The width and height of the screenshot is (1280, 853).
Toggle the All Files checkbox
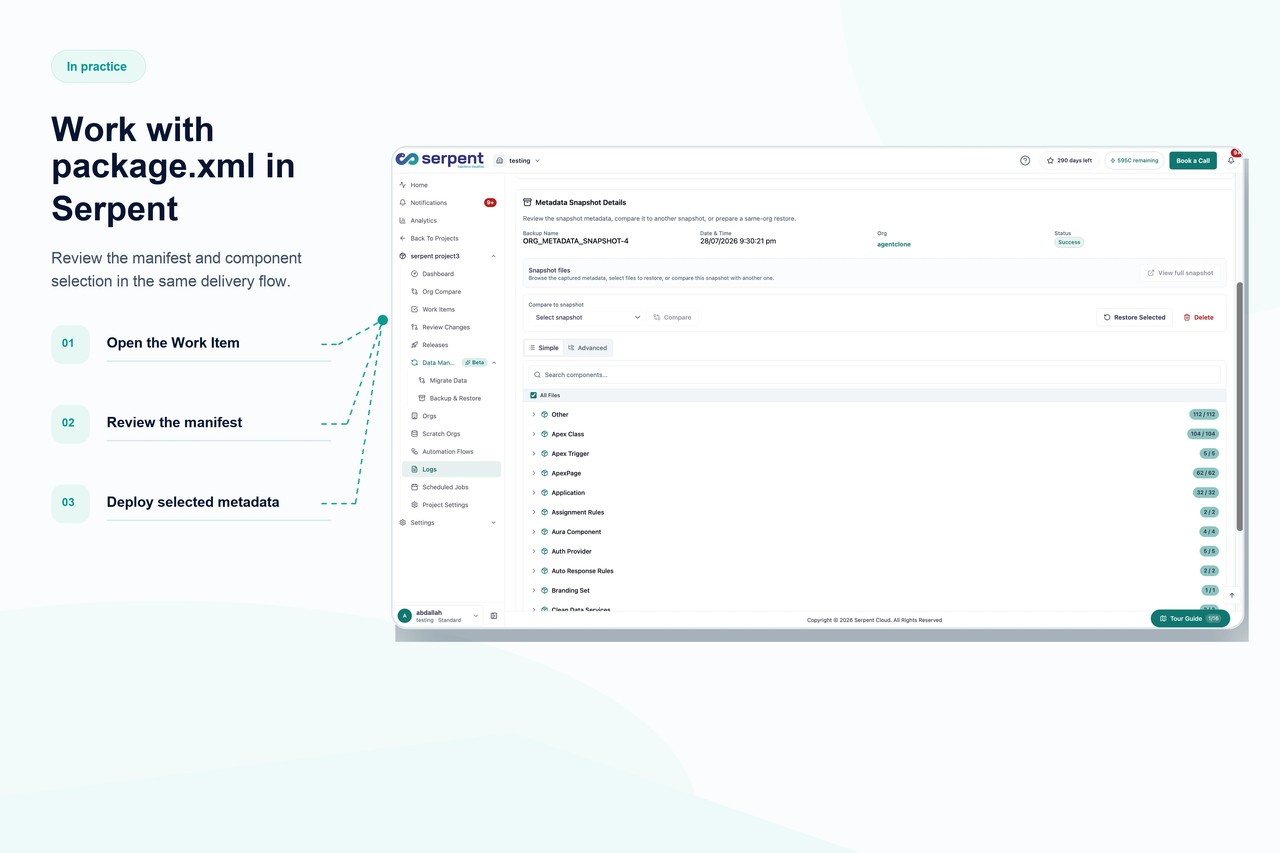(533, 395)
